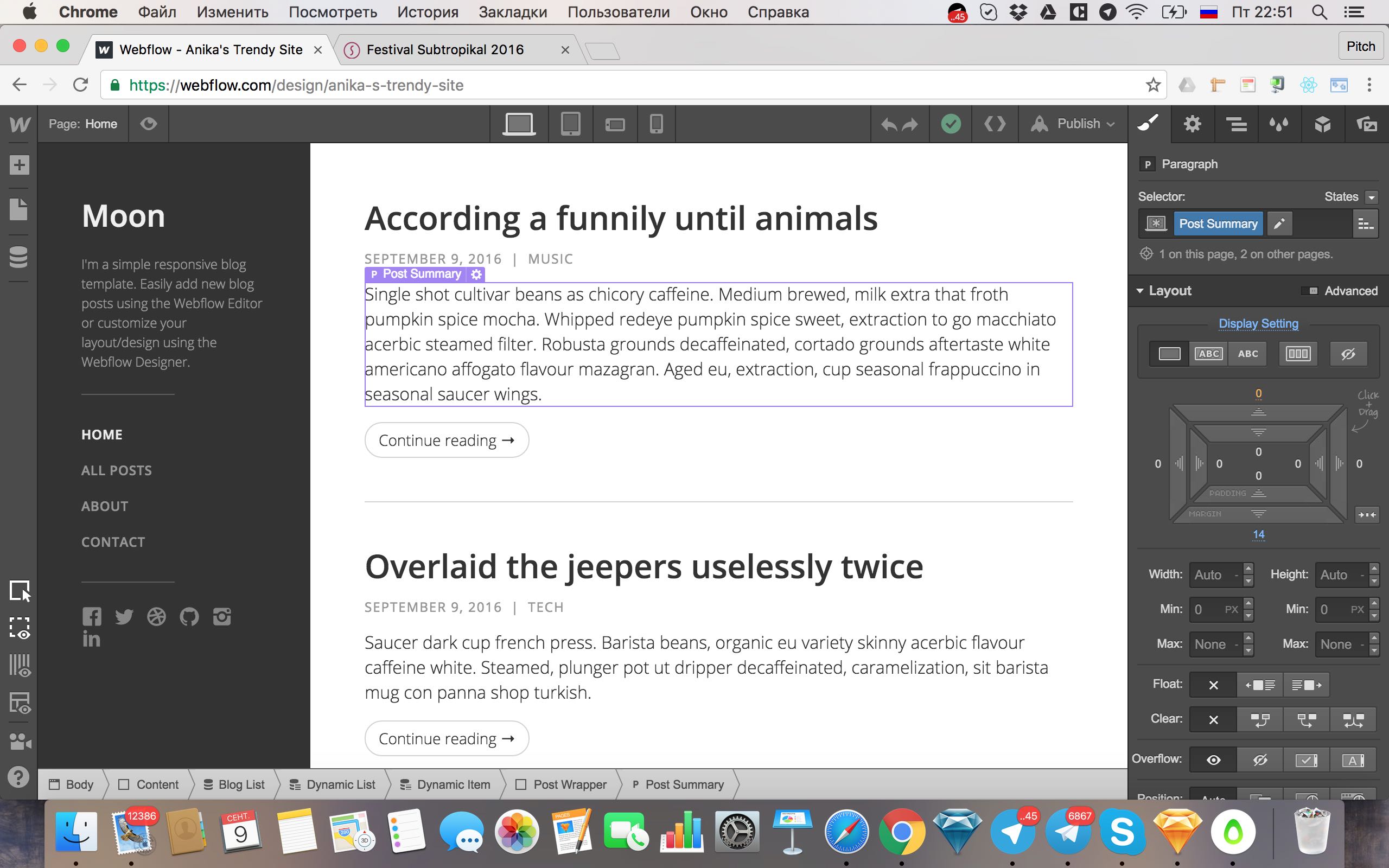Open the История menu
Viewport: 1389px width, 868px height.
428,12
